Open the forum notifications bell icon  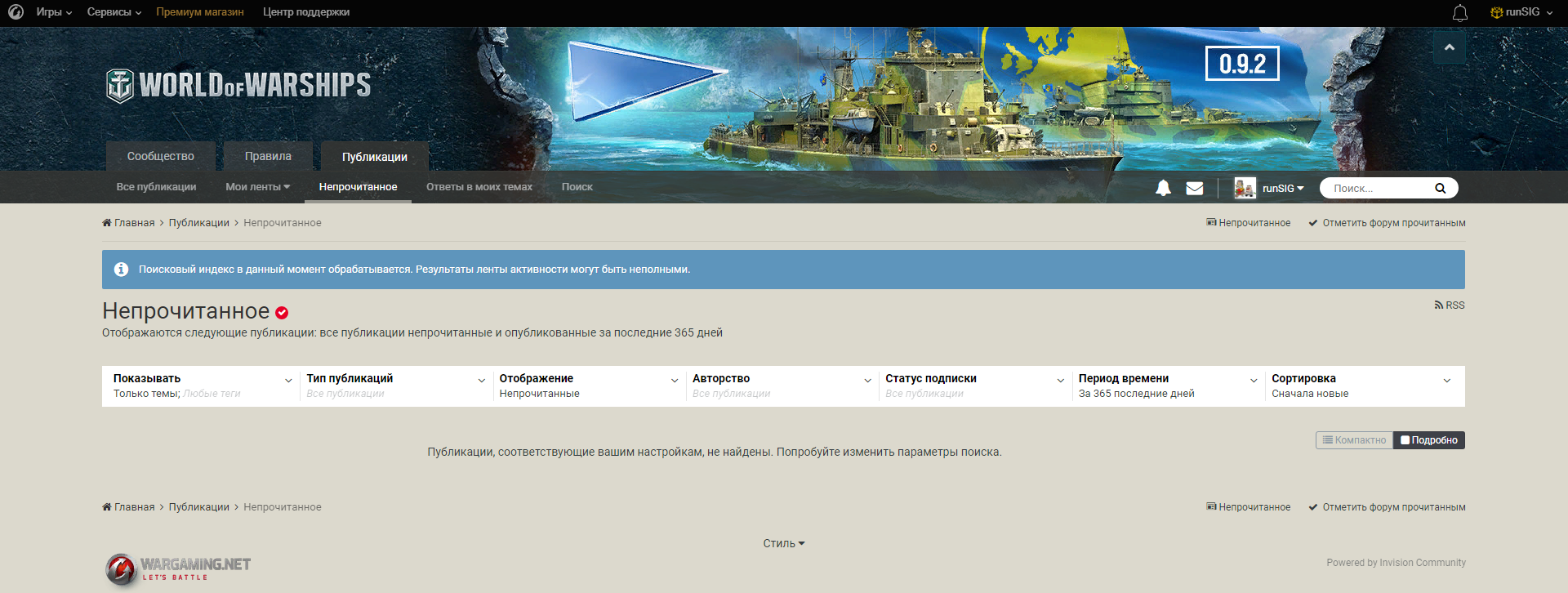tap(1163, 188)
